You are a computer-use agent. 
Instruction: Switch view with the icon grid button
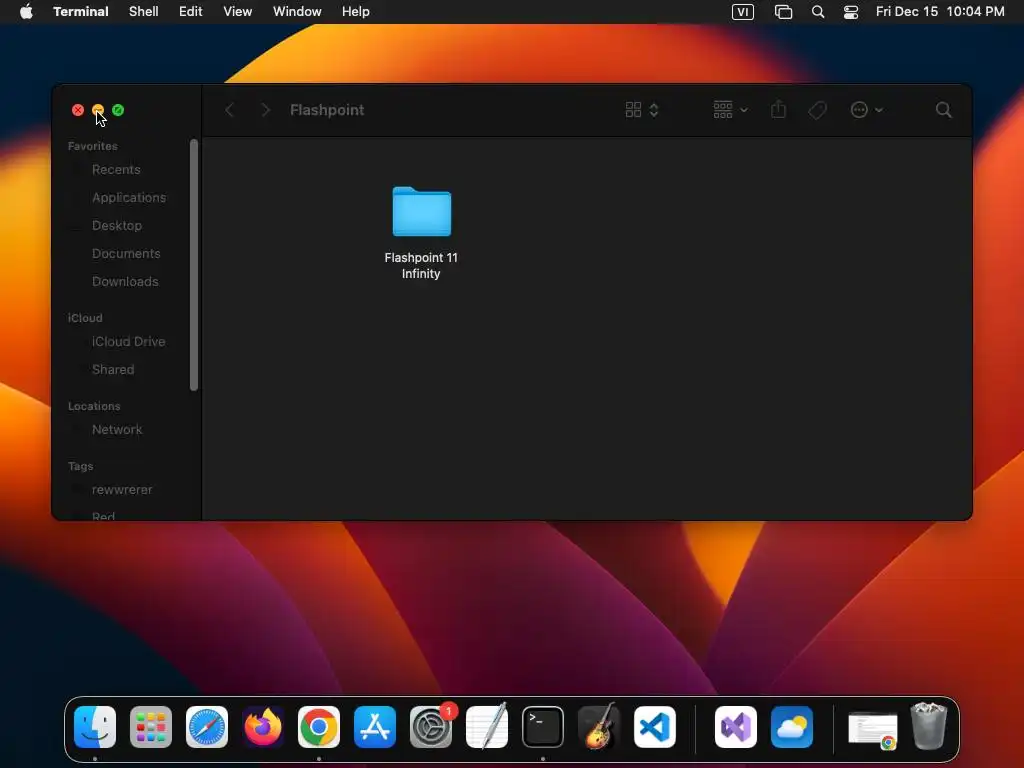click(633, 110)
